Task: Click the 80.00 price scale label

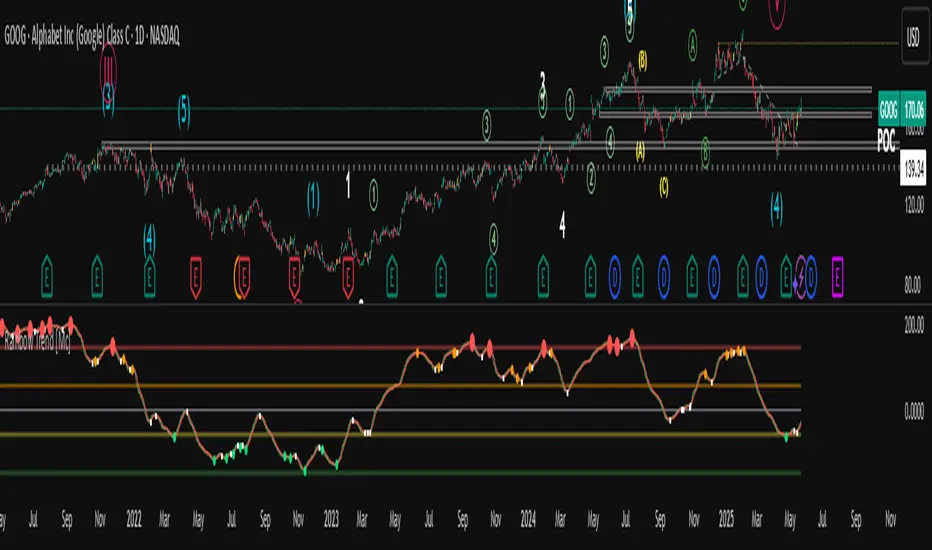Action: (914, 285)
